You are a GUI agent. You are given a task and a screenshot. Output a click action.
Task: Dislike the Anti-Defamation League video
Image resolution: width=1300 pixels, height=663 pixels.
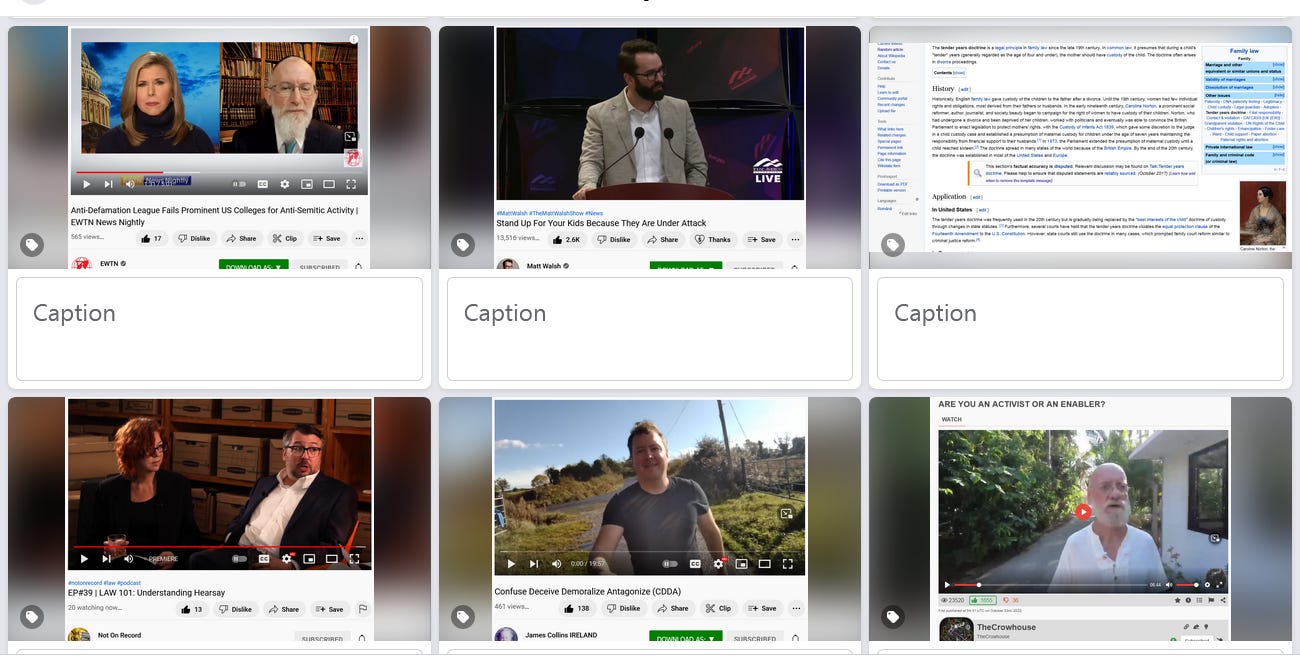point(193,239)
